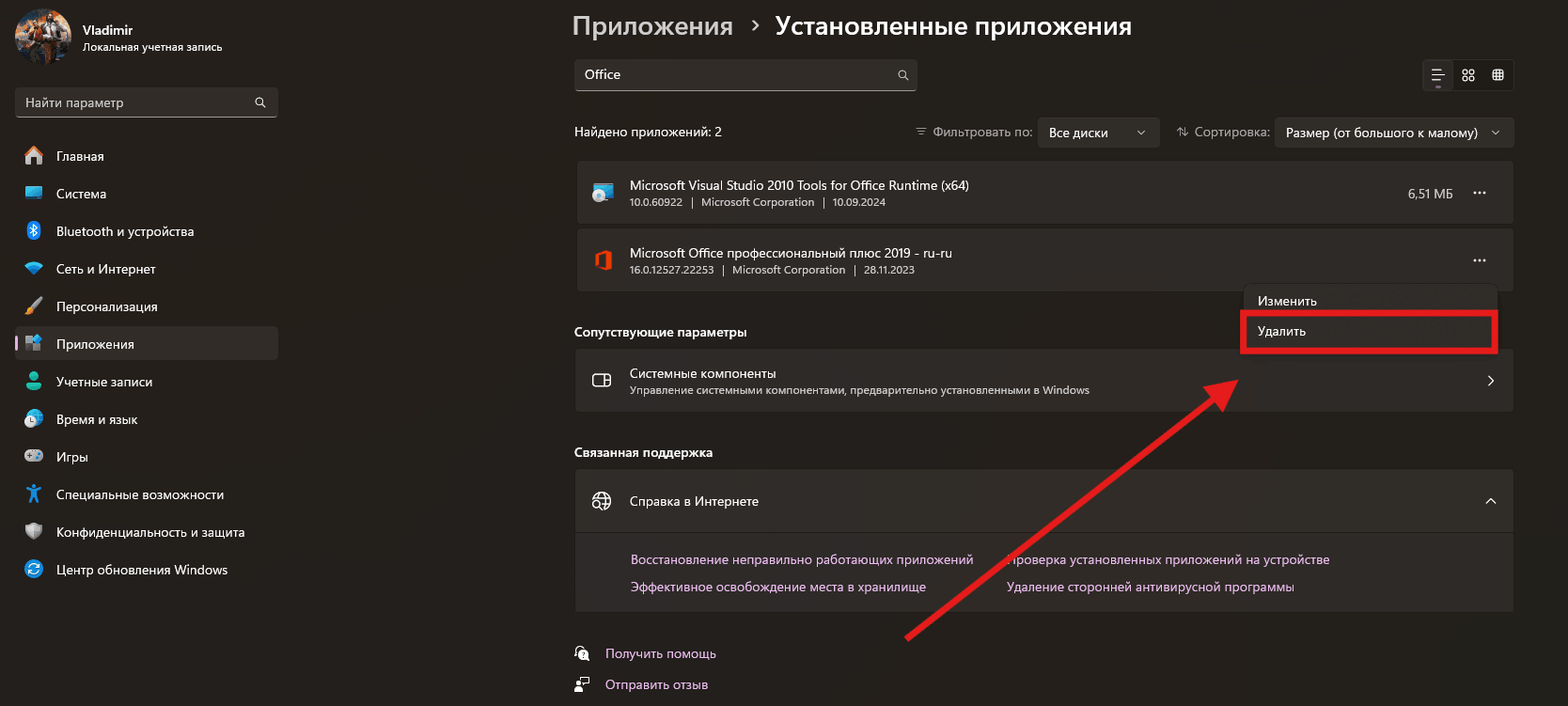Open Учетные записи settings
1568x706 pixels.
[x=147, y=382]
